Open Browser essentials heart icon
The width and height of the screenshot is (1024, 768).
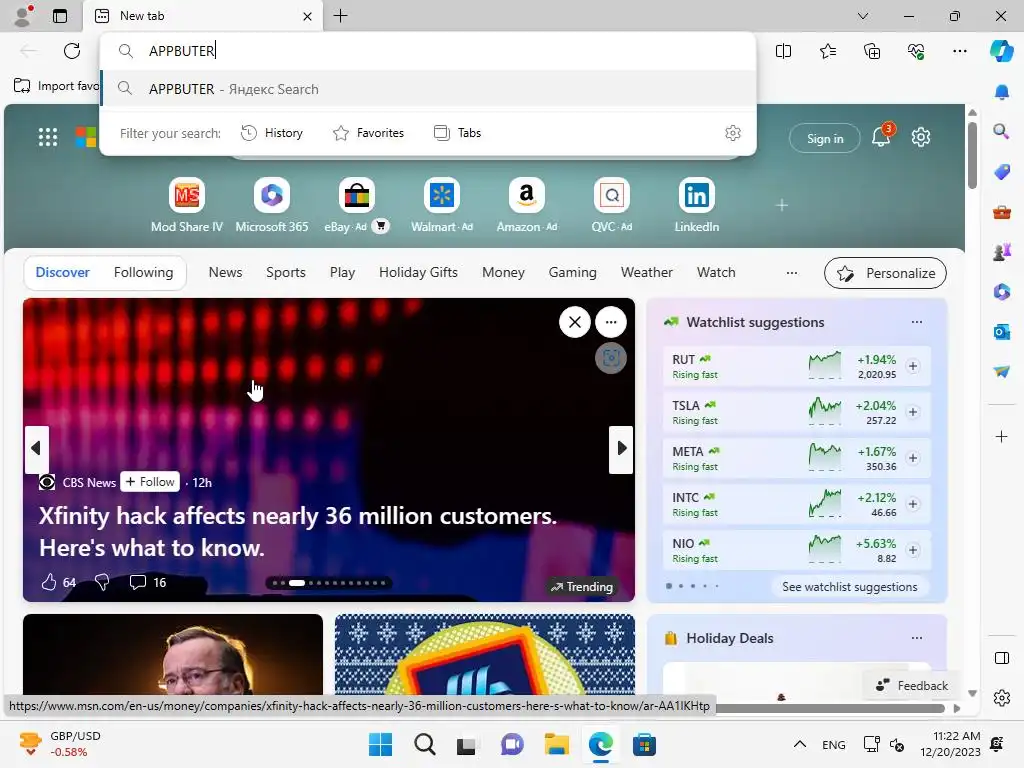coord(916,51)
